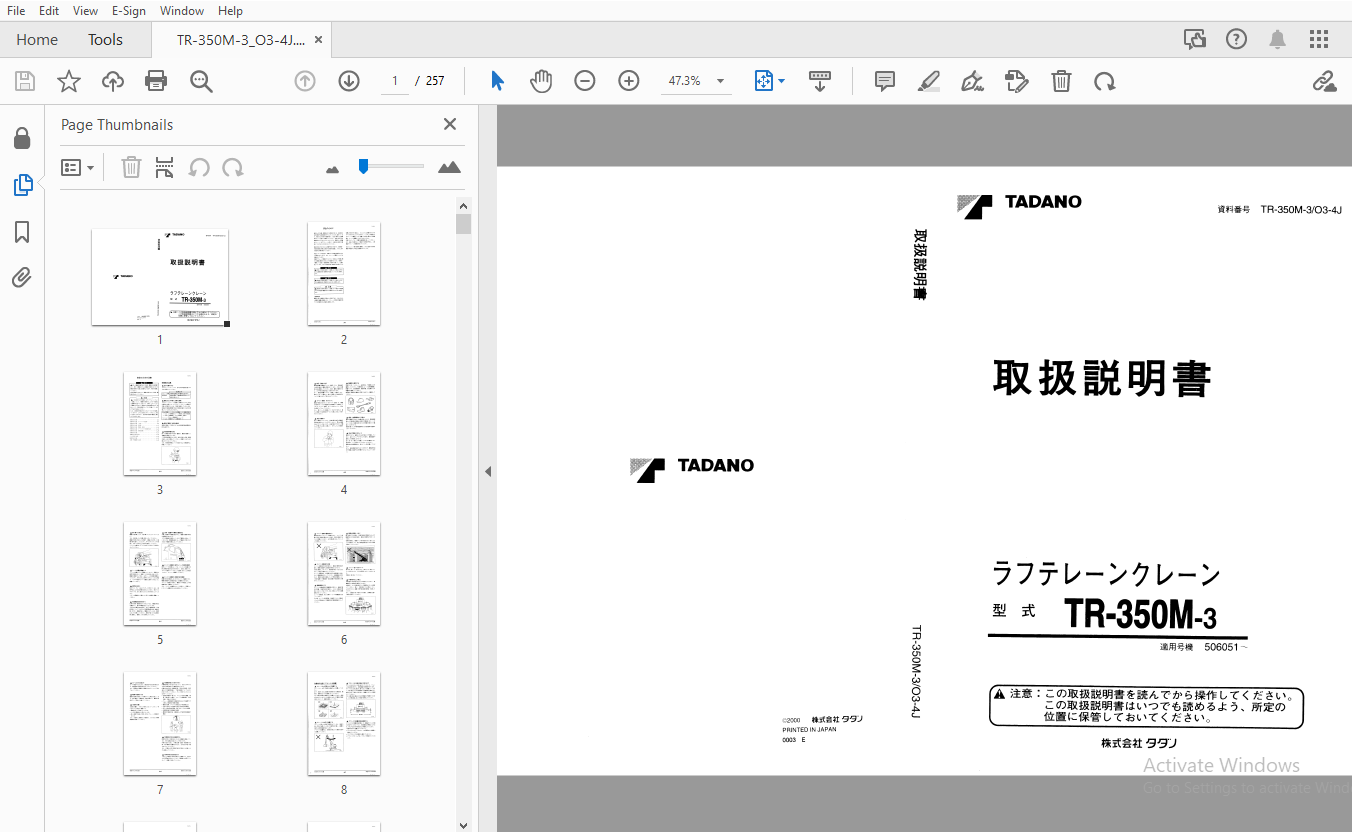Close the TR-350M-3 document tab
The image size is (1352, 832).
coord(319,40)
